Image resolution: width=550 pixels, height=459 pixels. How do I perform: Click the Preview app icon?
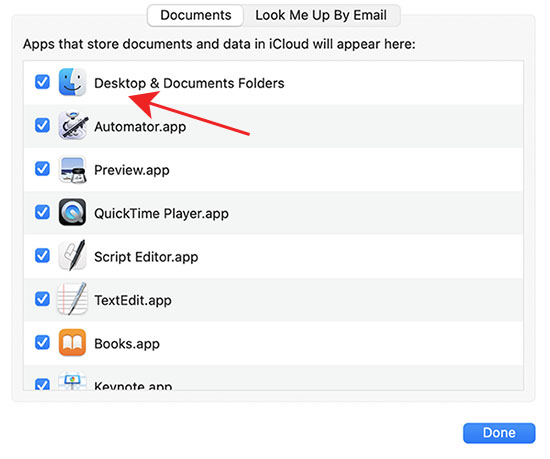click(x=72, y=169)
